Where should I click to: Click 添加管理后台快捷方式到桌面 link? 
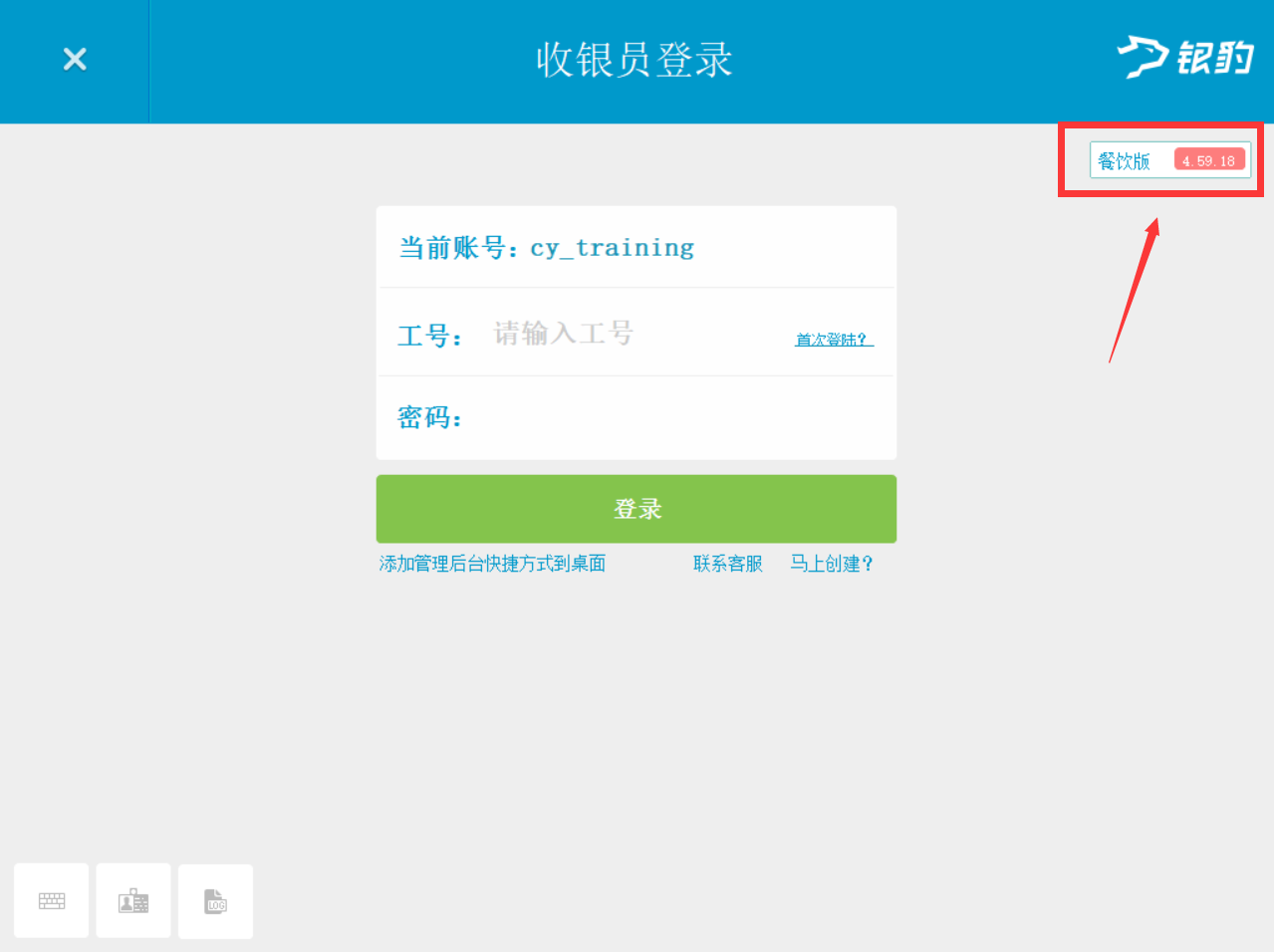tap(492, 564)
